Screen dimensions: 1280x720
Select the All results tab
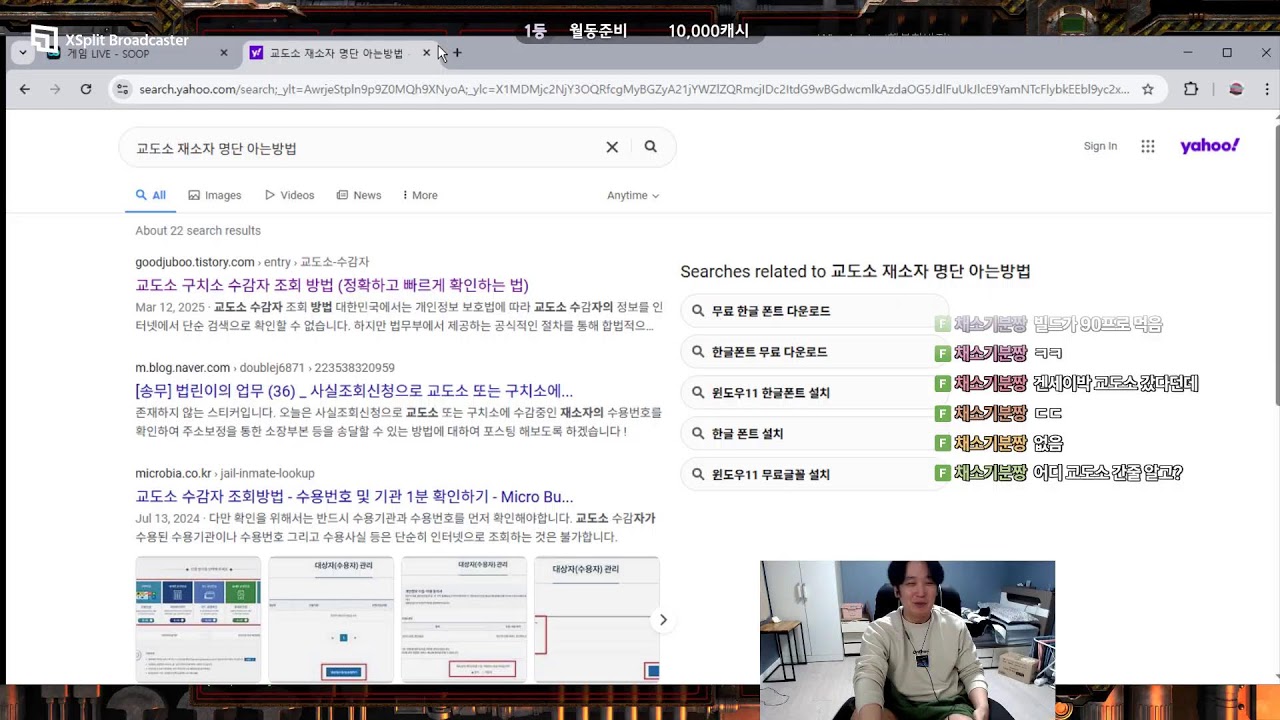(151, 195)
